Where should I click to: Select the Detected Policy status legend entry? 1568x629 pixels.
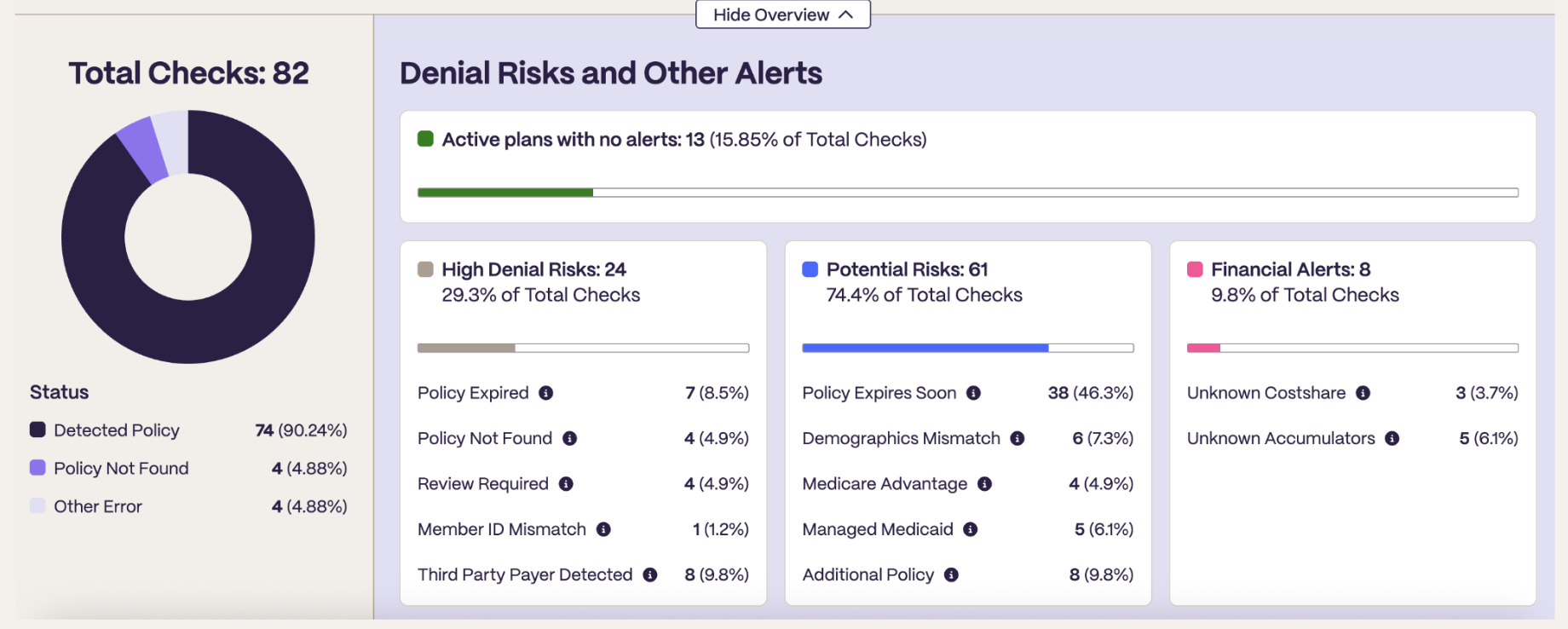[x=188, y=430]
